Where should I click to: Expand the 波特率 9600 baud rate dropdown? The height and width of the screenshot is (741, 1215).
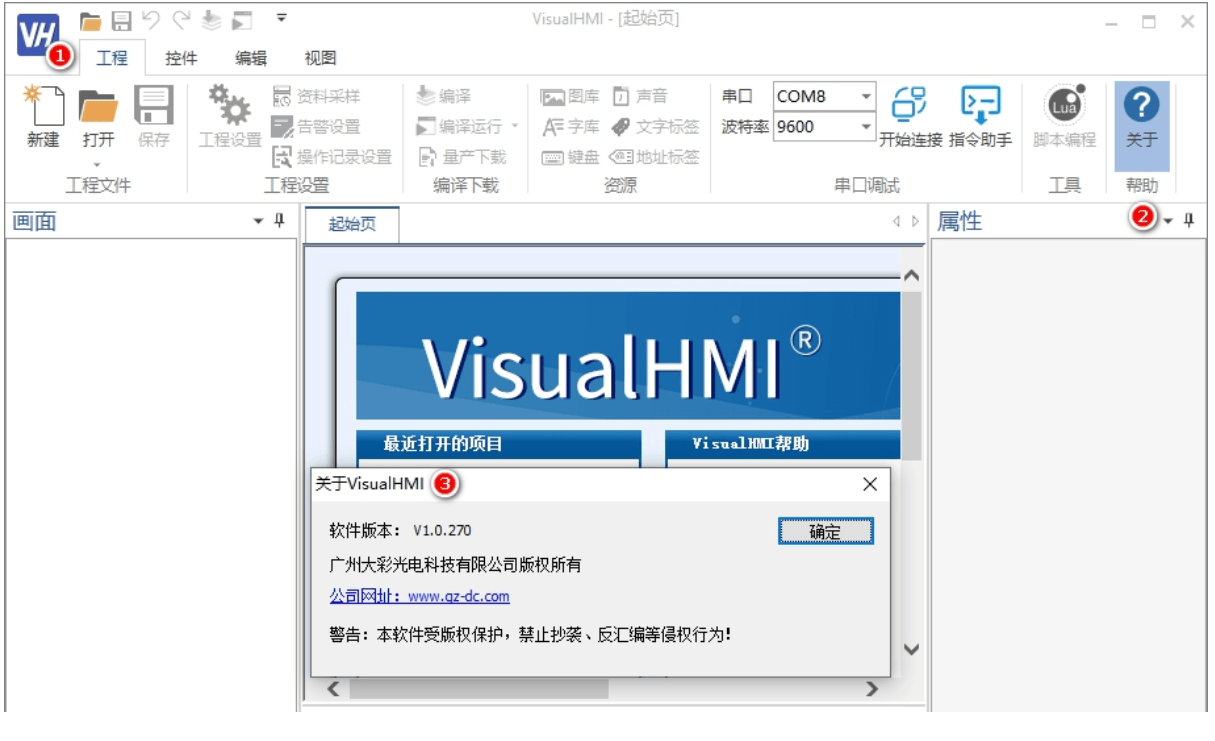point(865,127)
